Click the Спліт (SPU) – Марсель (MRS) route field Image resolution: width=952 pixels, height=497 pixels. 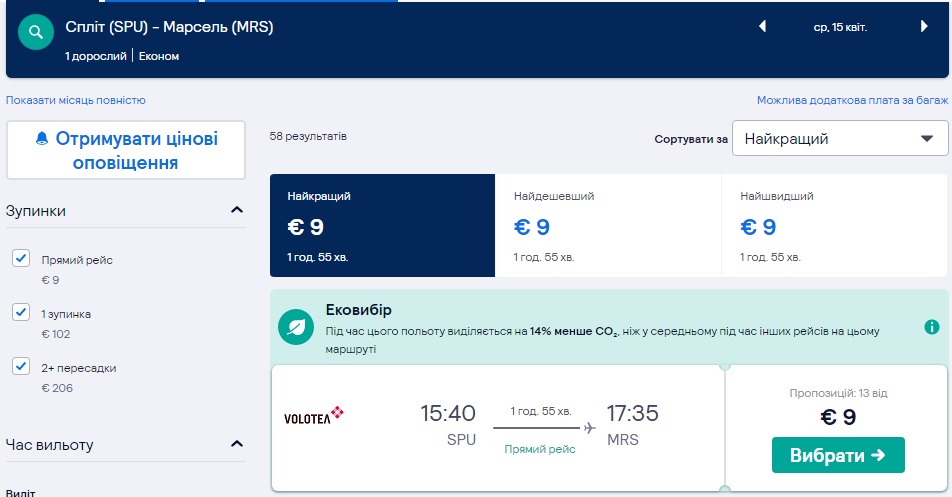(170, 28)
